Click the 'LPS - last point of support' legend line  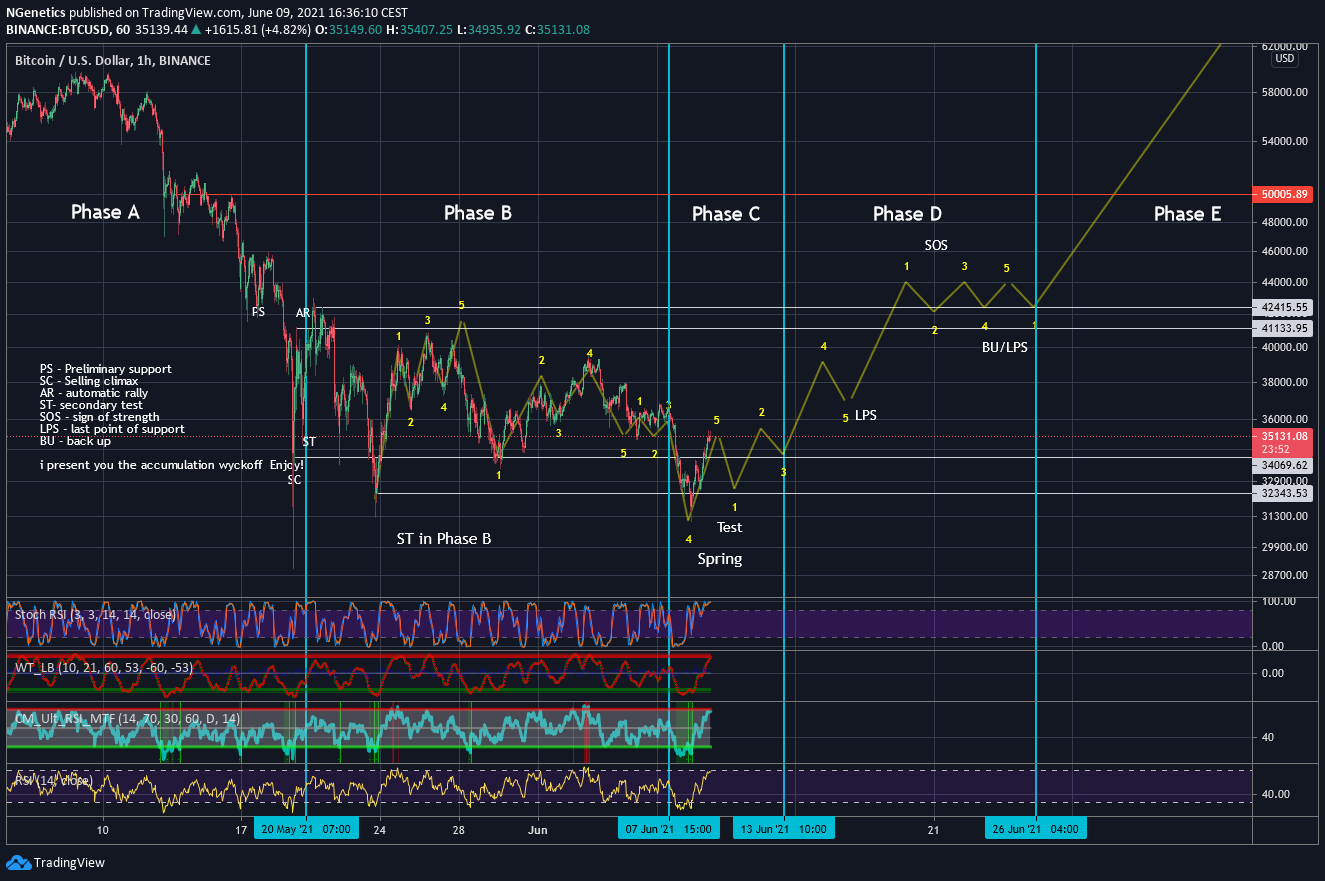[112, 429]
